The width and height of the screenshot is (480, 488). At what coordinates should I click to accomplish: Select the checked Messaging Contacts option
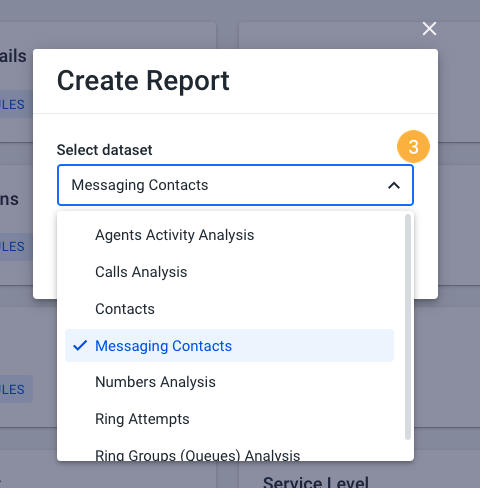click(229, 346)
